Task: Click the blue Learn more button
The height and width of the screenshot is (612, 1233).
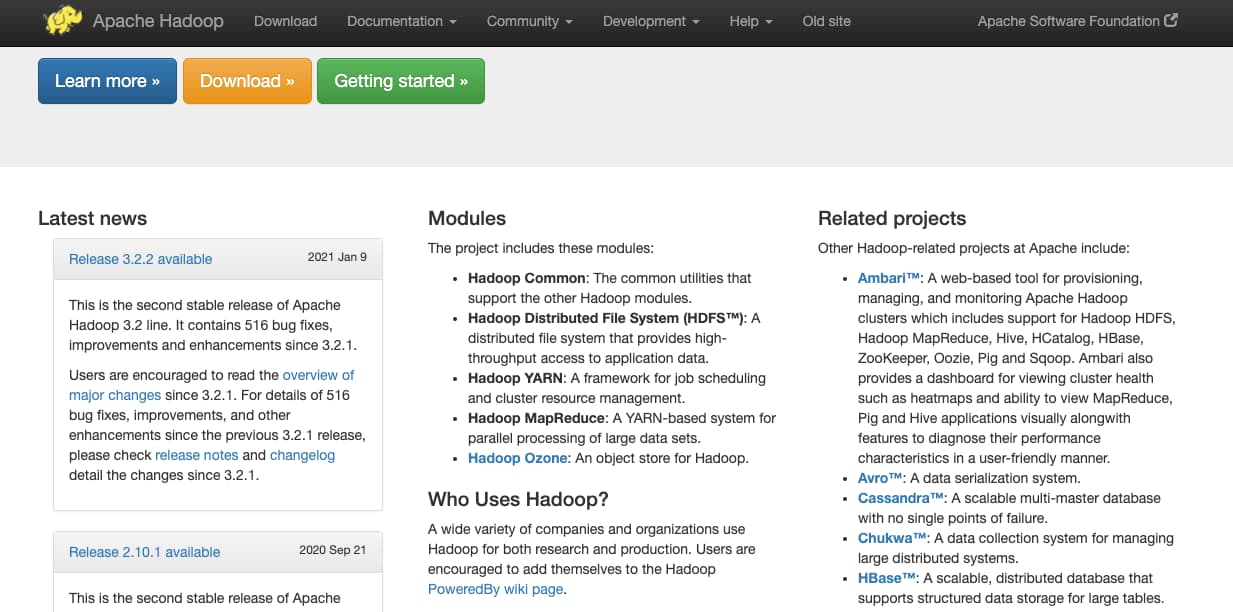Action: pyautogui.click(x=107, y=81)
